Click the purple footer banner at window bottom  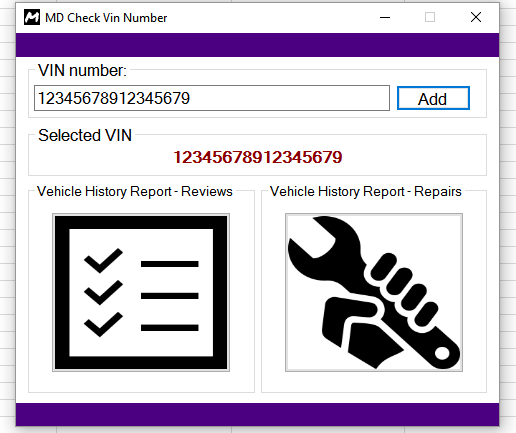257,414
